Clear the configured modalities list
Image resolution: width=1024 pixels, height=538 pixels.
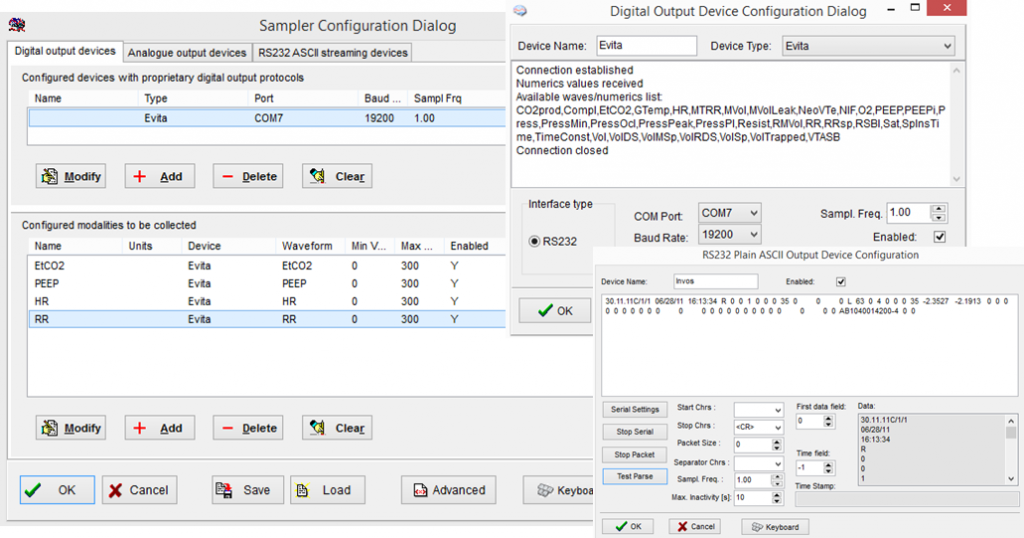(x=338, y=428)
